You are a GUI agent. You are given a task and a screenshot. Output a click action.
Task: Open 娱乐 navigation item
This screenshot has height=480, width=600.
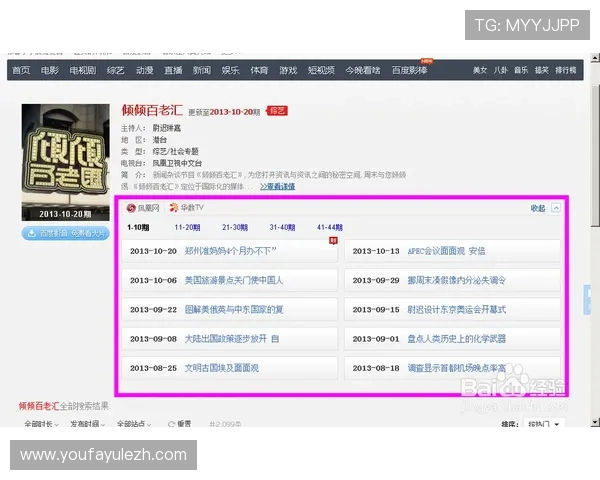pos(230,70)
